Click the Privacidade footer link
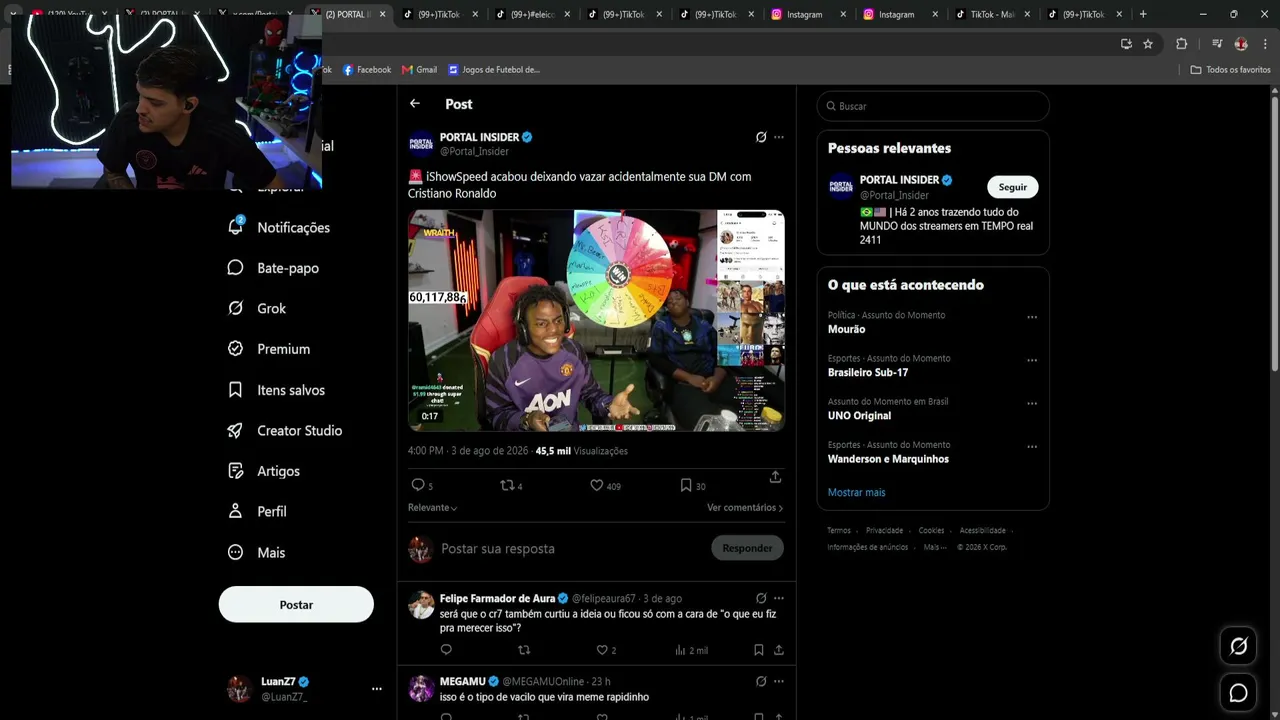The width and height of the screenshot is (1280, 720). (884, 531)
